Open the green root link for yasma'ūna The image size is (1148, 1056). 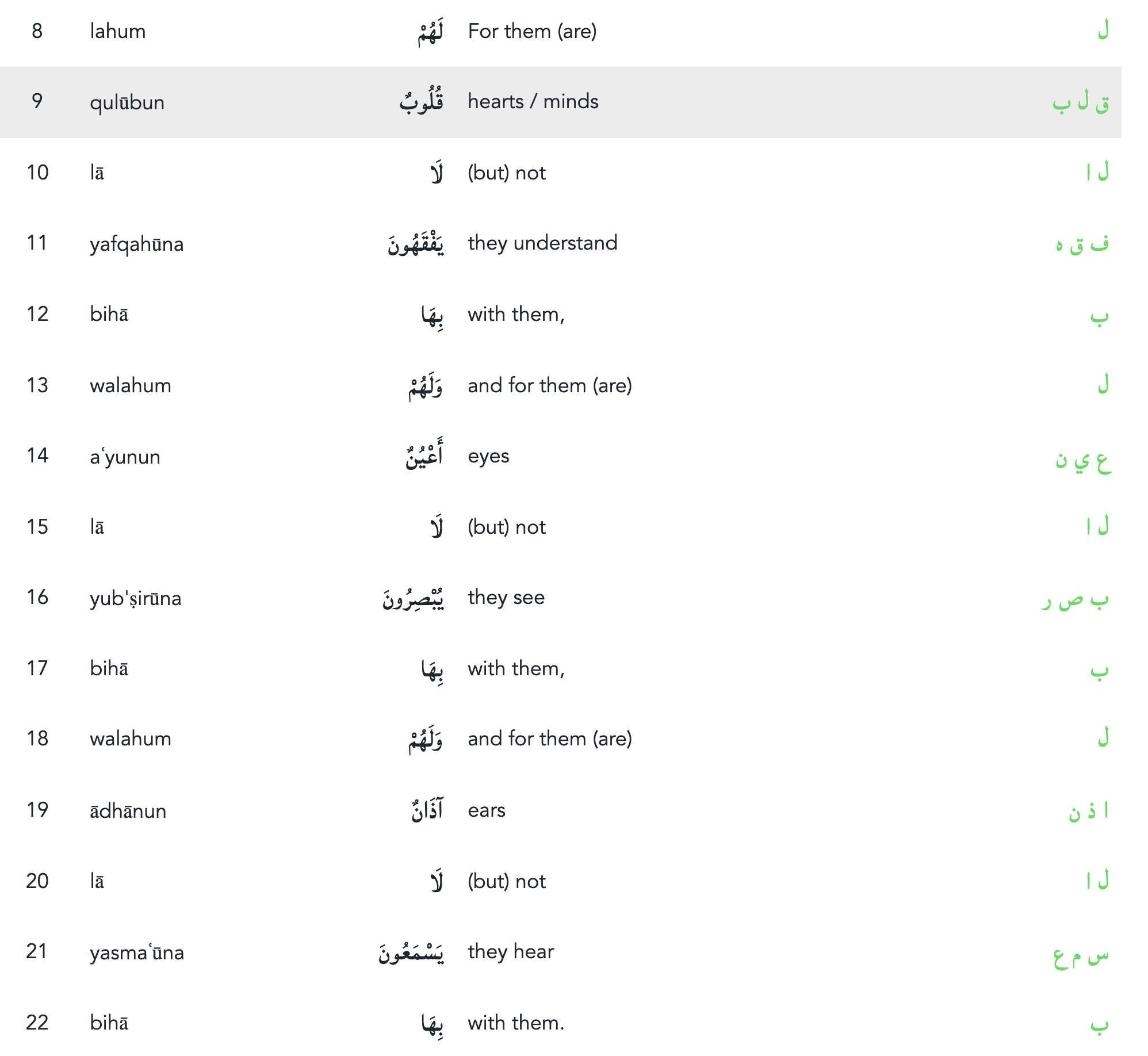1081,955
